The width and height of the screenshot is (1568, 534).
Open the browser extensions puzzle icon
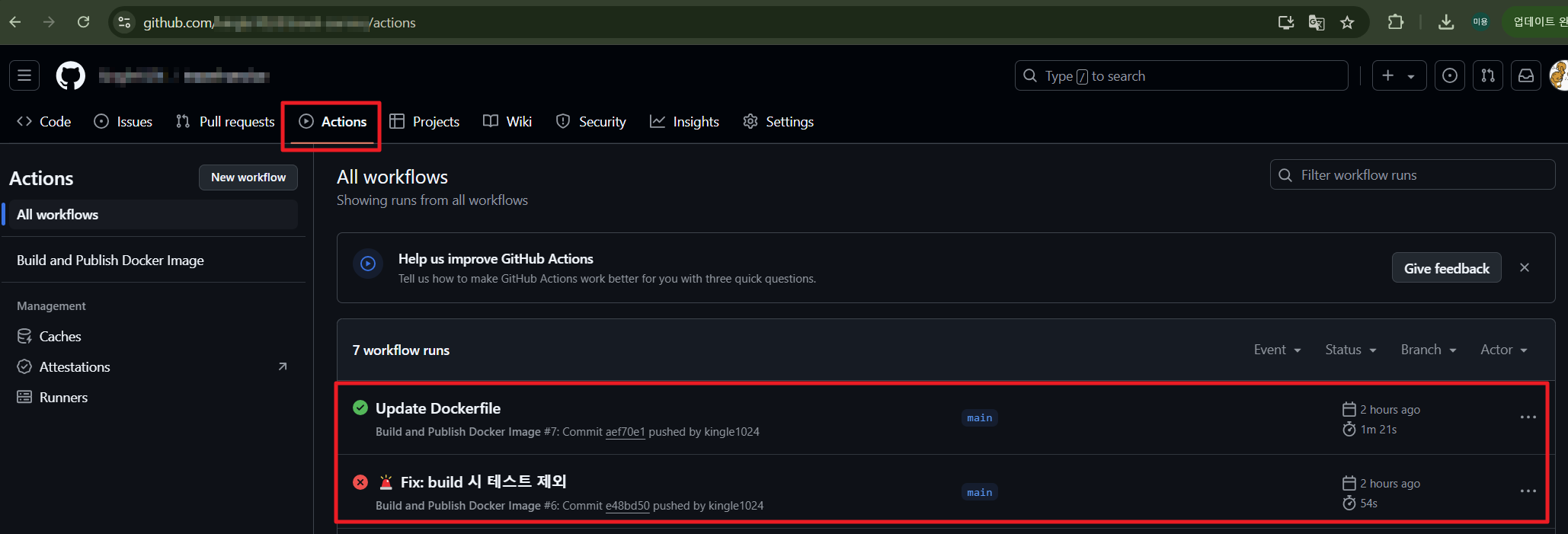tap(1396, 22)
